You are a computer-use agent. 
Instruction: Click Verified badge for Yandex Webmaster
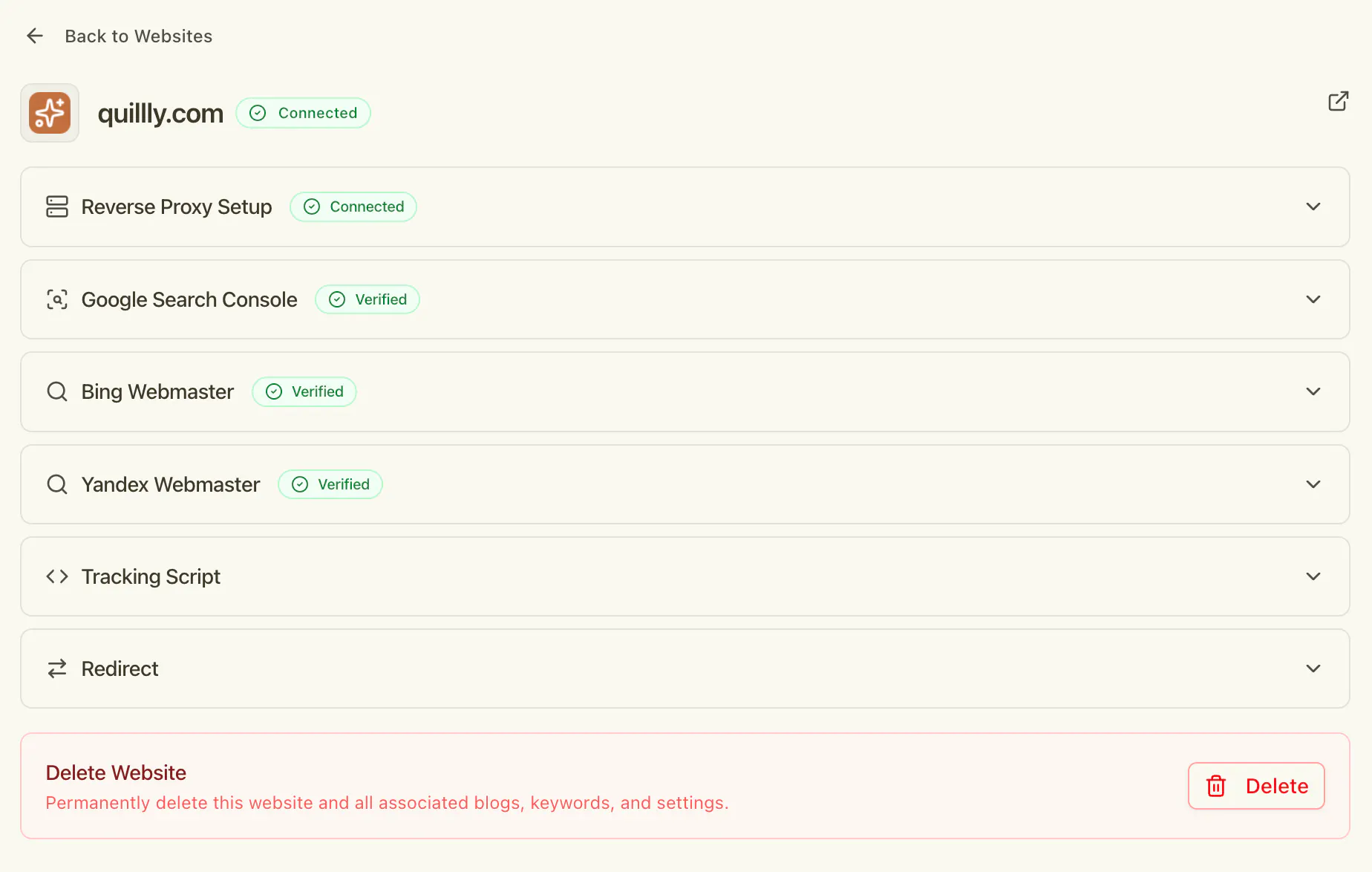click(330, 484)
